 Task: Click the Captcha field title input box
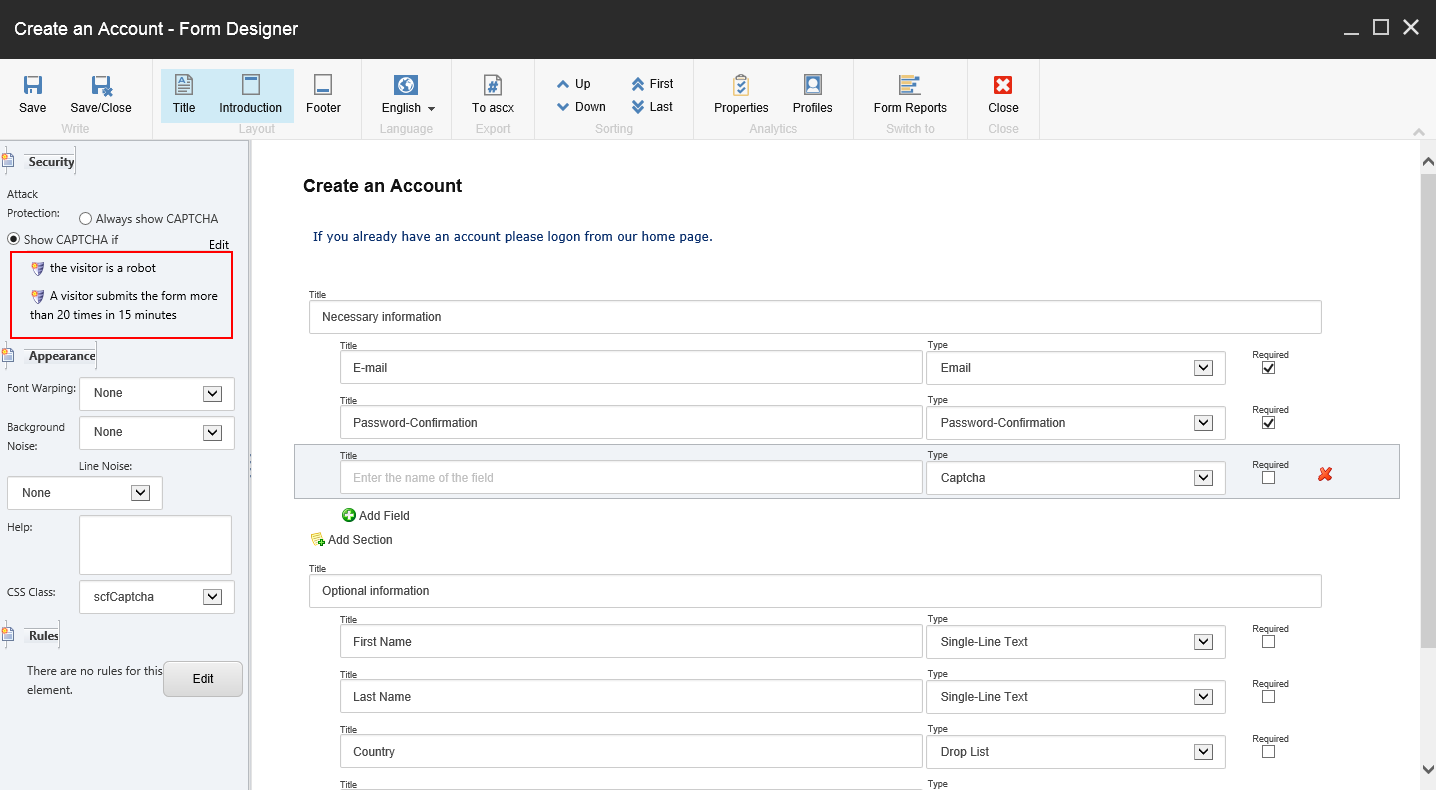click(x=630, y=478)
